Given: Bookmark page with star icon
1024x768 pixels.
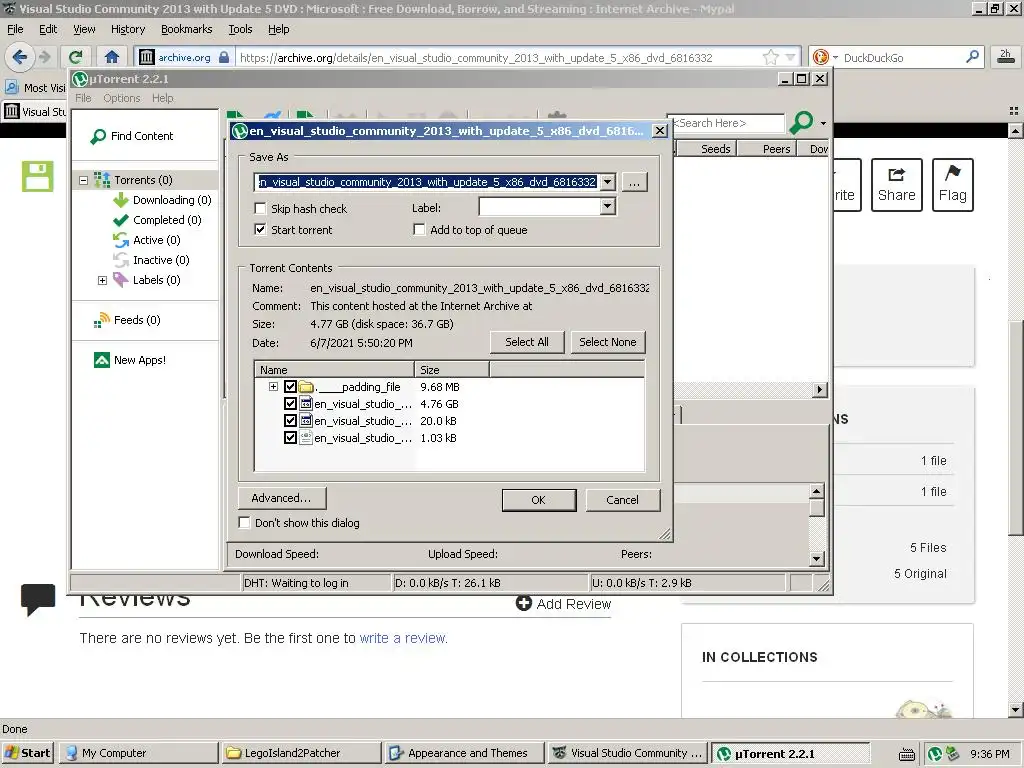Looking at the screenshot, I should coord(771,57).
